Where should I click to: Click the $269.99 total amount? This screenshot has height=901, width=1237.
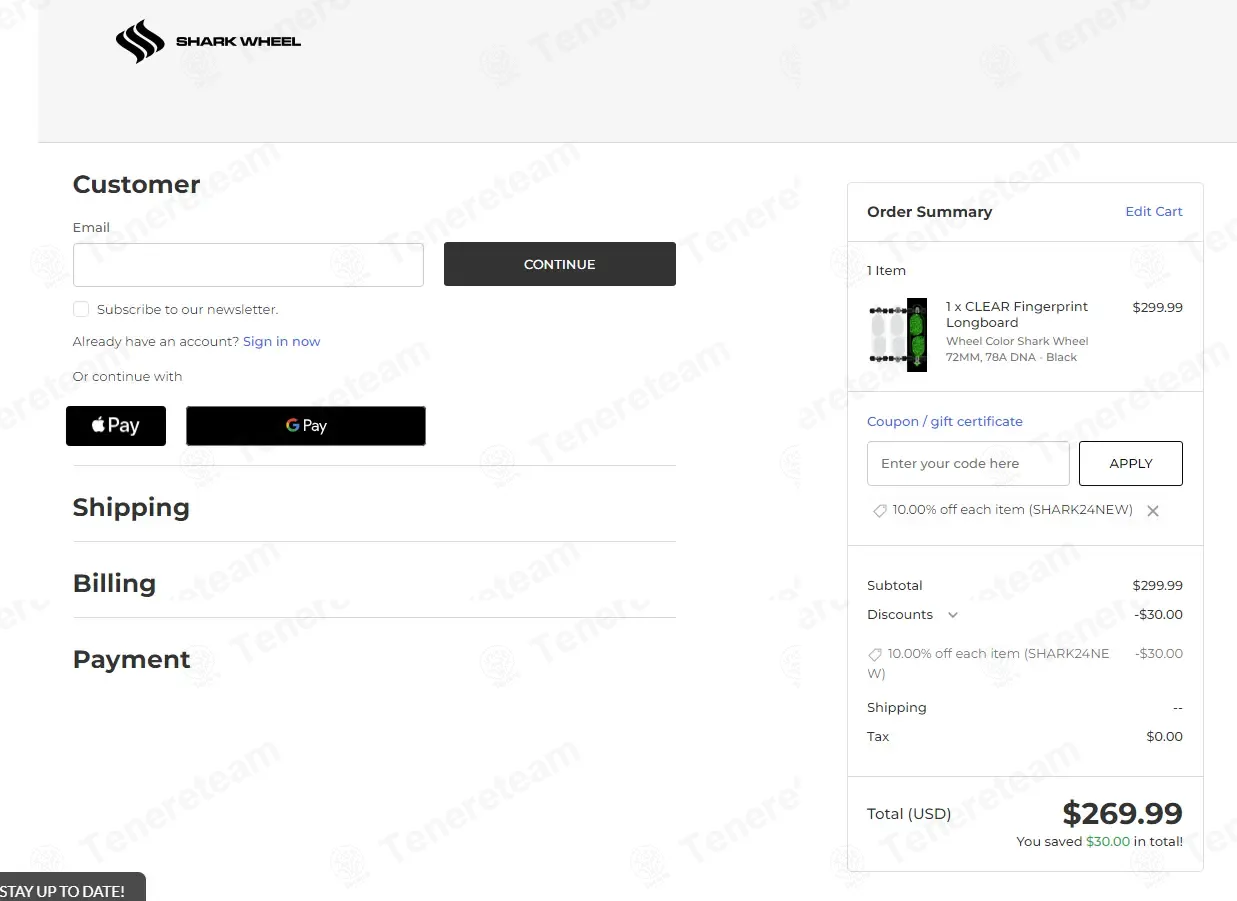[x=1122, y=813]
